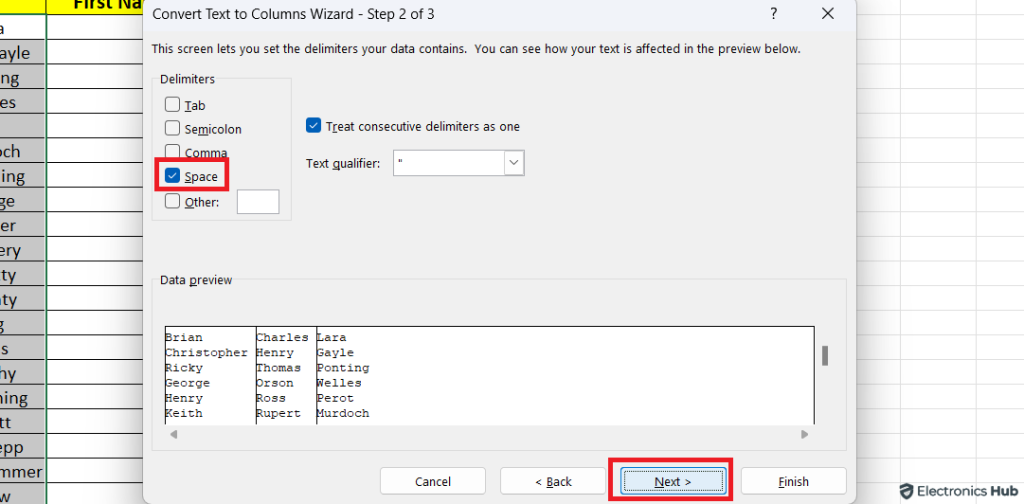Enable the Tab delimiter checkbox
The width and height of the screenshot is (1024, 504).
pyautogui.click(x=173, y=105)
